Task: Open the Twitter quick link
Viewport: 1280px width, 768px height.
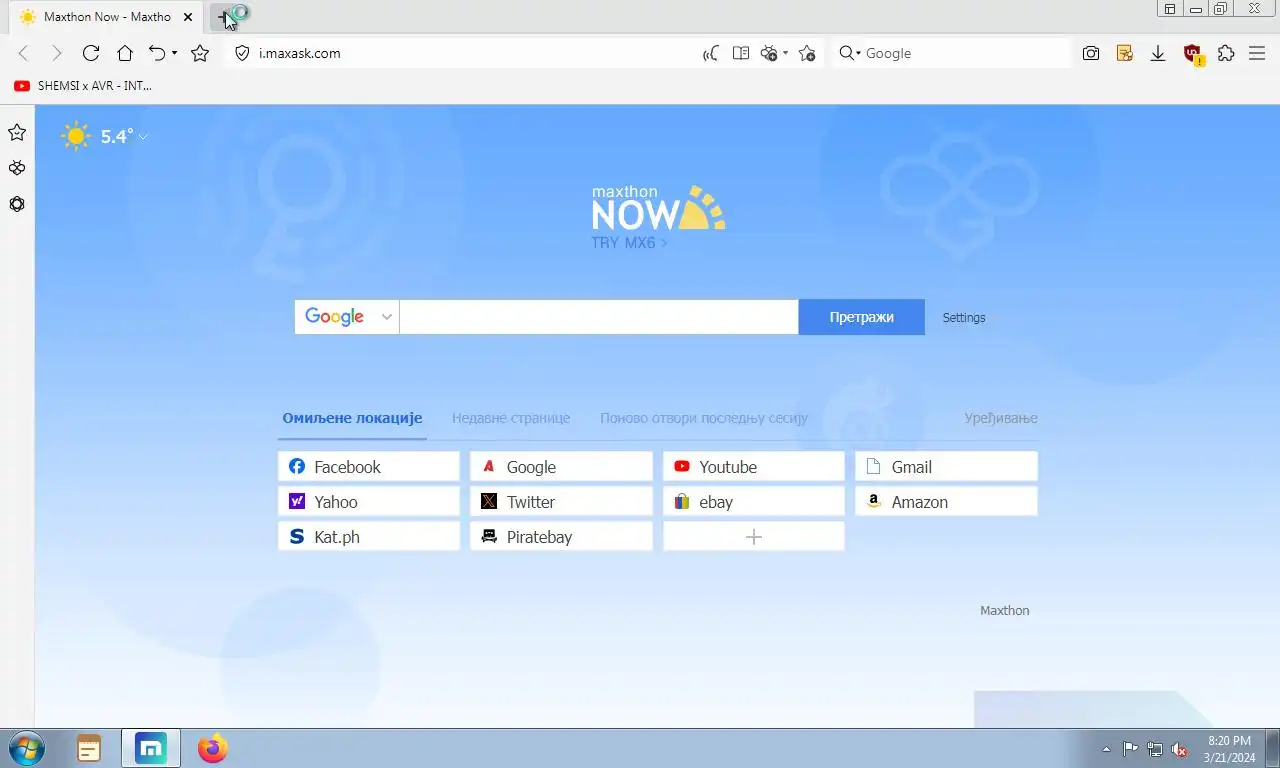Action: tap(561, 501)
